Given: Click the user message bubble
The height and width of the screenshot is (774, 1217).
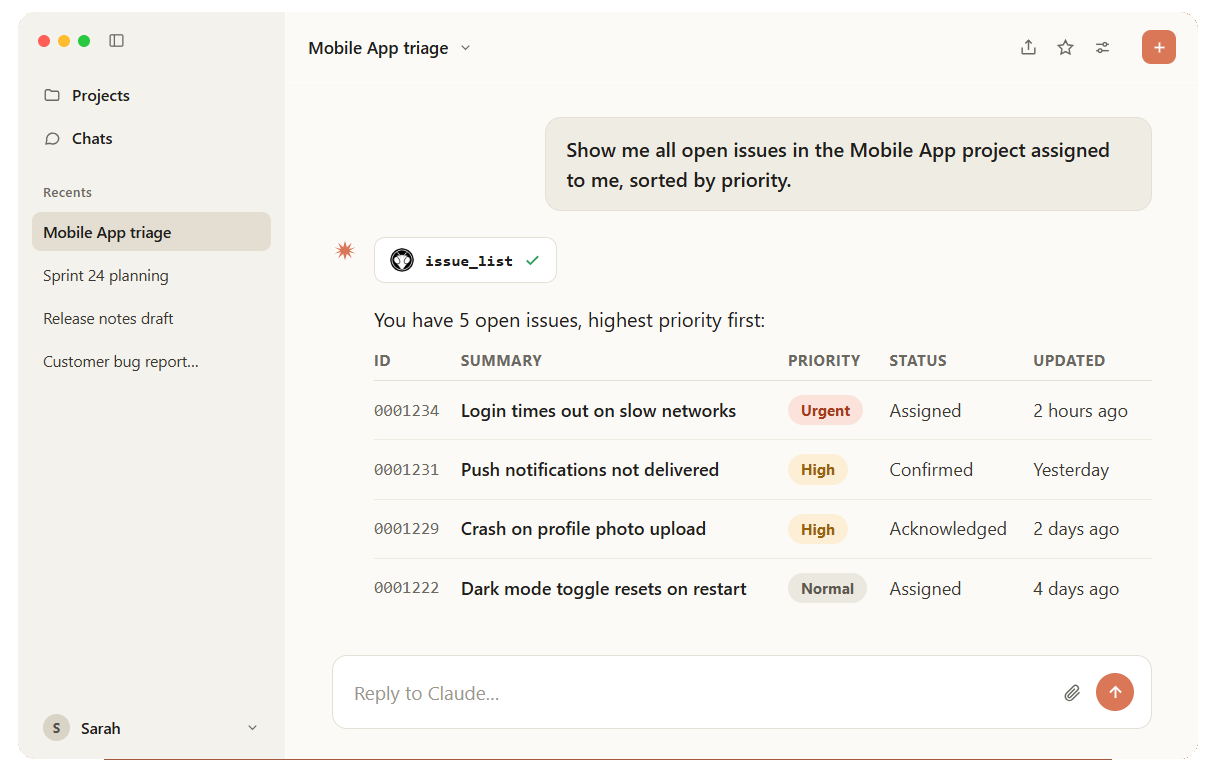Looking at the screenshot, I should pyautogui.click(x=848, y=164).
